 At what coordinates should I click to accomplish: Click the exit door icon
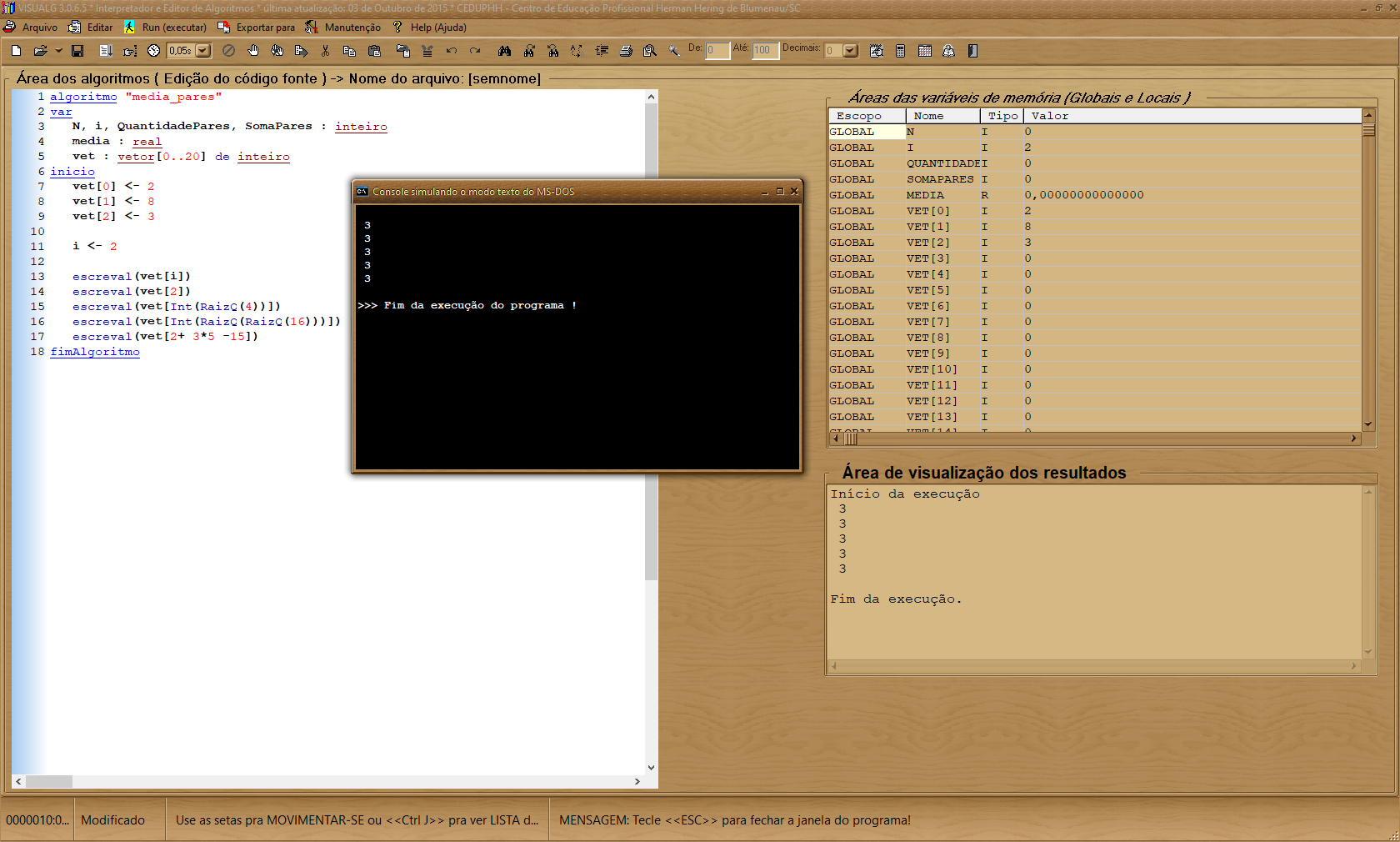pos(972,51)
